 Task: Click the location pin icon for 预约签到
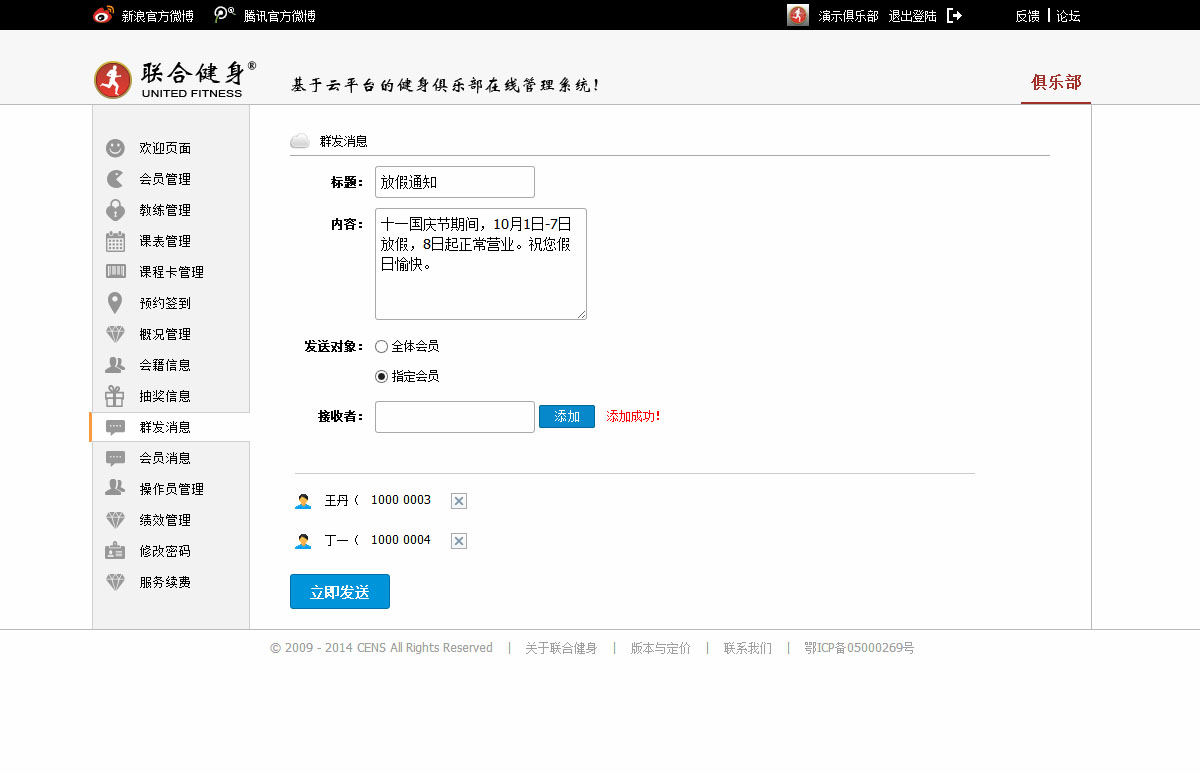pyautogui.click(x=116, y=303)
